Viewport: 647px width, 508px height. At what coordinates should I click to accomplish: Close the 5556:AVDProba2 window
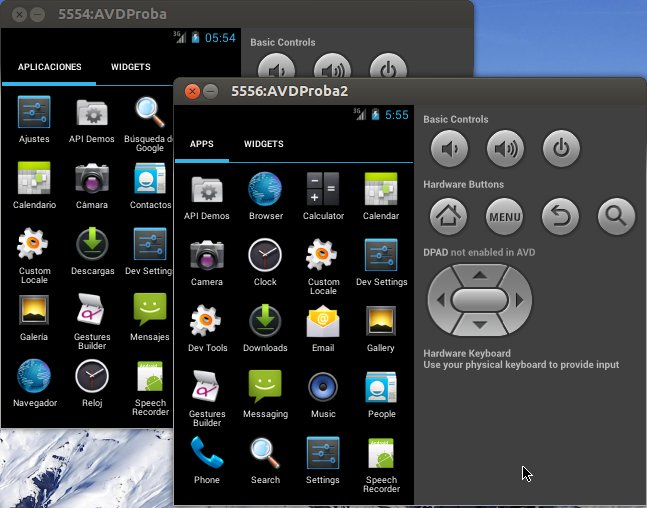[192, 91]
